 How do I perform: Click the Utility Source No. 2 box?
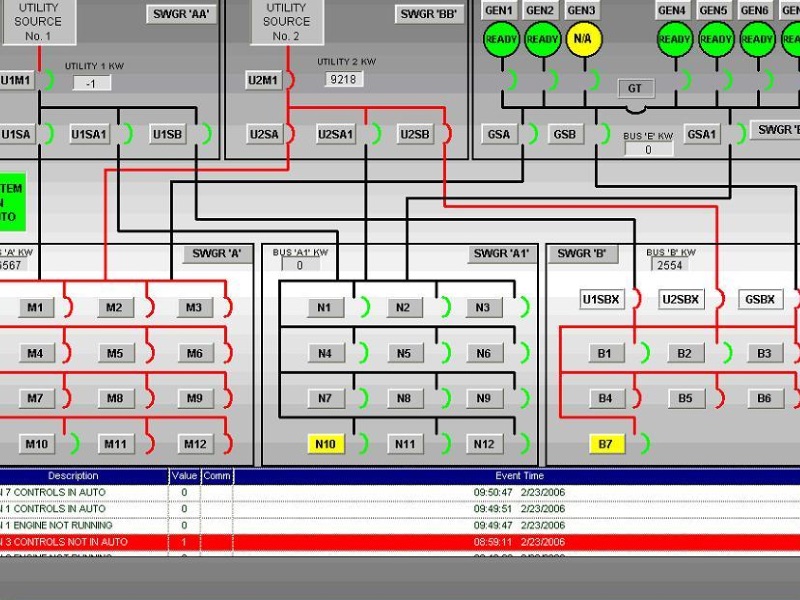click(286, 21)
